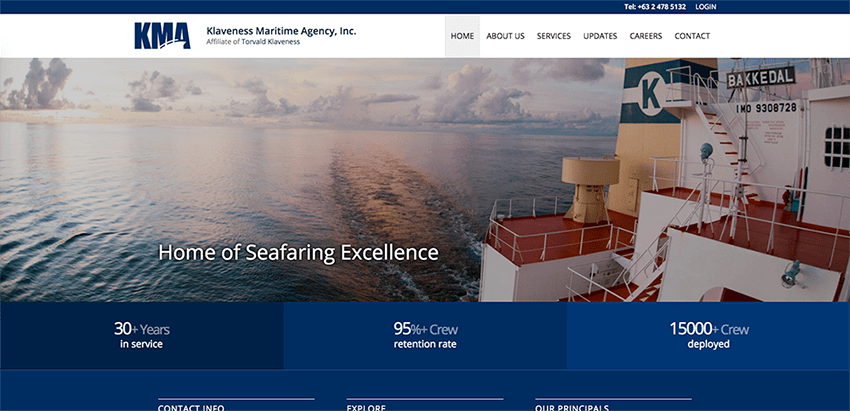This screenshot has height=411, width=850.
Task: Click the telephone number at top
Action: click(x=655, y=7)
